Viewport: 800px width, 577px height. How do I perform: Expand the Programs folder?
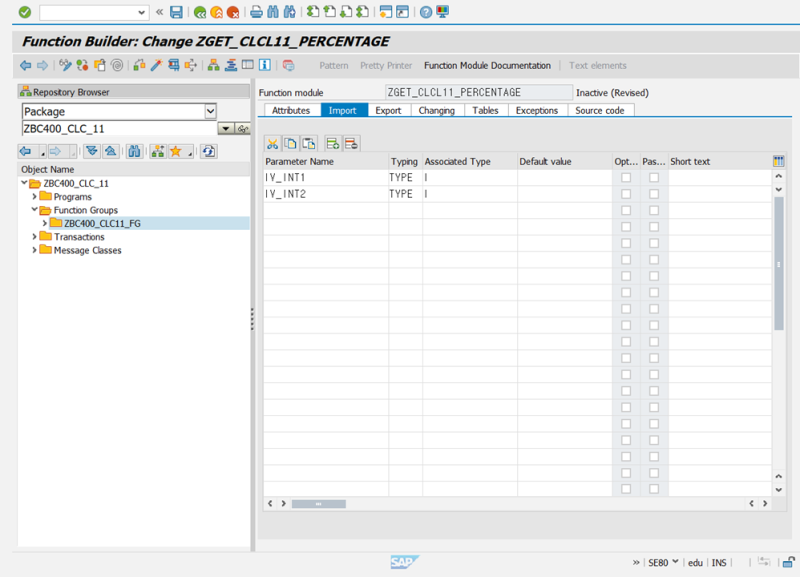(x=34, y=196)
